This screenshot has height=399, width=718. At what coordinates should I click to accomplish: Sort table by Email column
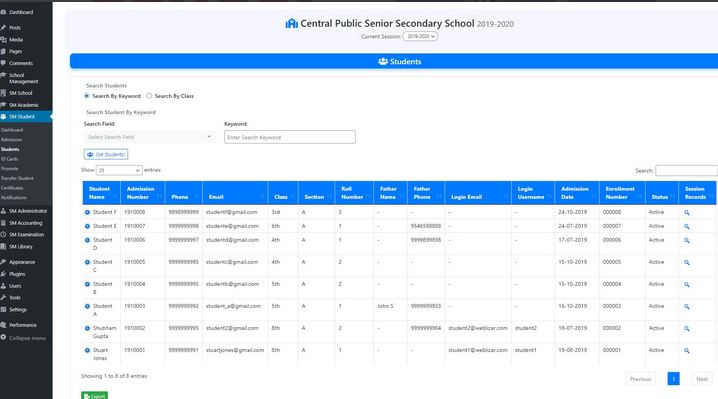(235, 193)
